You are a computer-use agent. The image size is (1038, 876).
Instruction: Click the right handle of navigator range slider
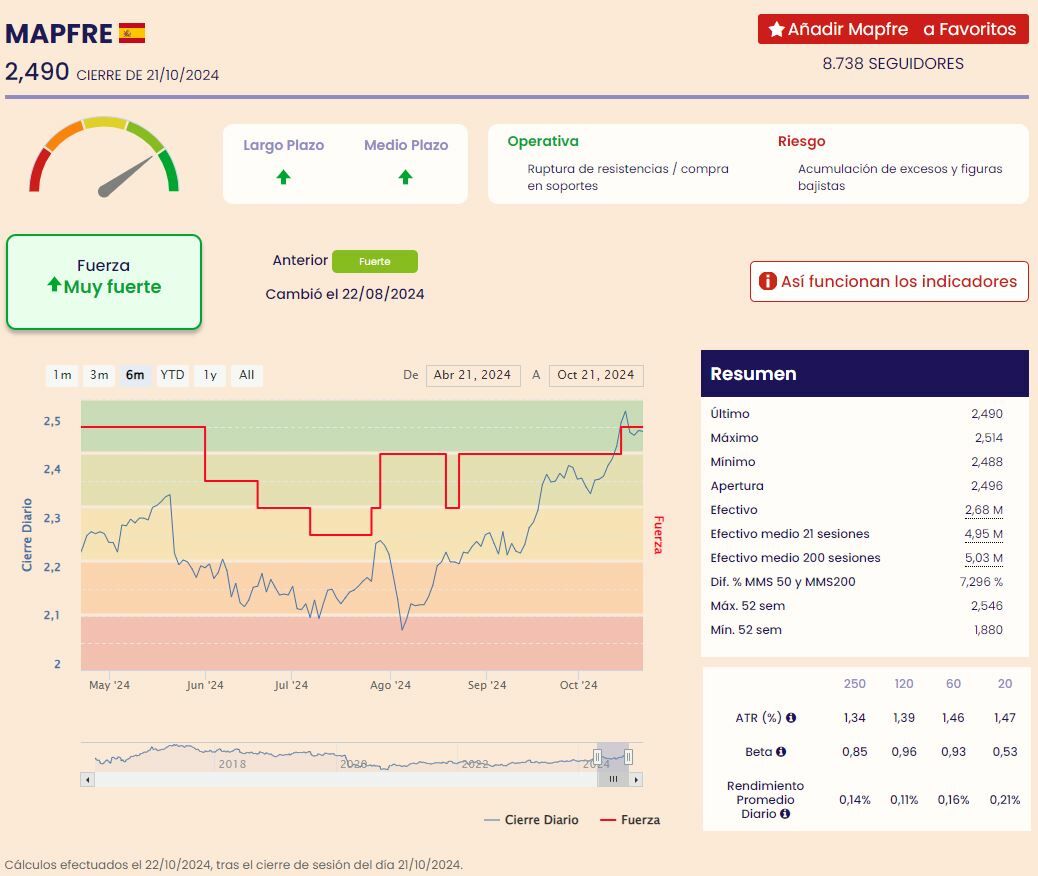(628, 757)
